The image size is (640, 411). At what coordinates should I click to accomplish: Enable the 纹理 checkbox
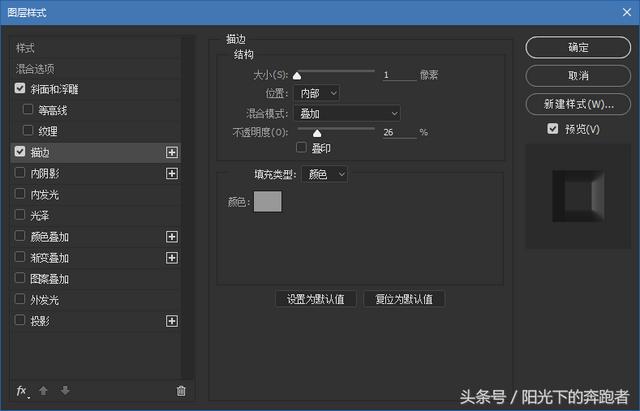coord(28,130)
